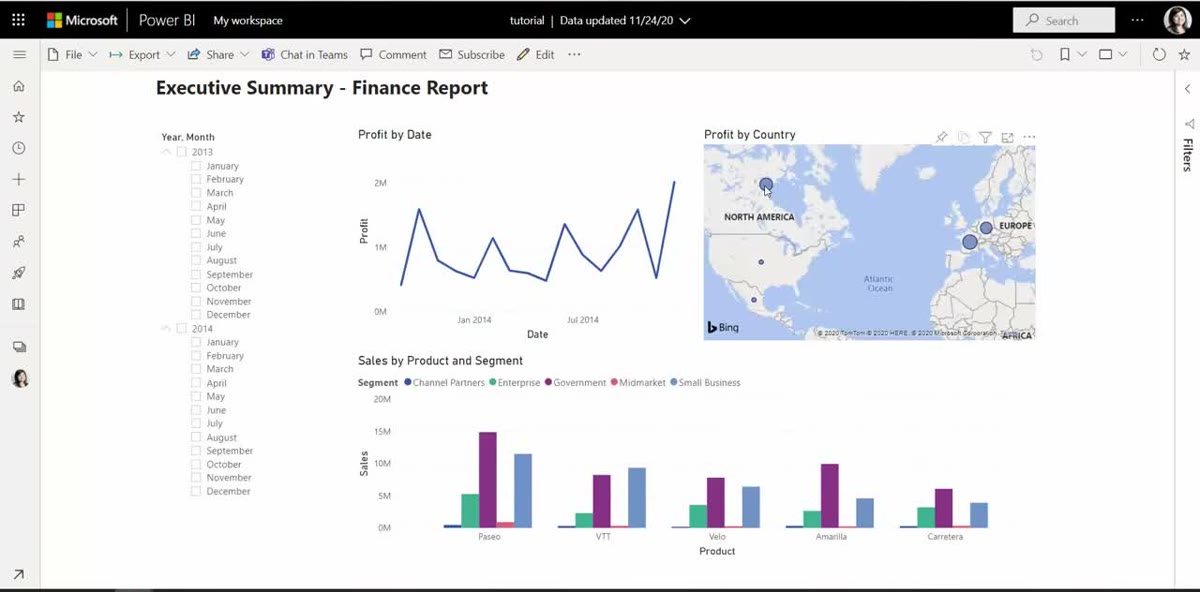Click the Create plus icon in sidebar
The image size is (1200, 592).
click(x=18, y=179)
